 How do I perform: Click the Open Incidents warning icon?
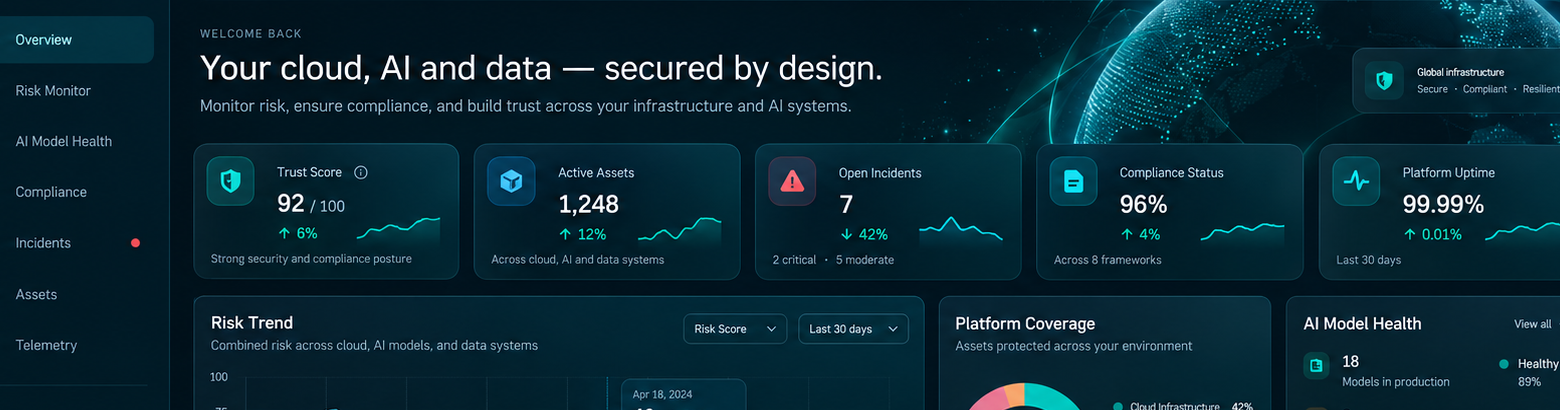pyautogui.click(x=793, y=182)
